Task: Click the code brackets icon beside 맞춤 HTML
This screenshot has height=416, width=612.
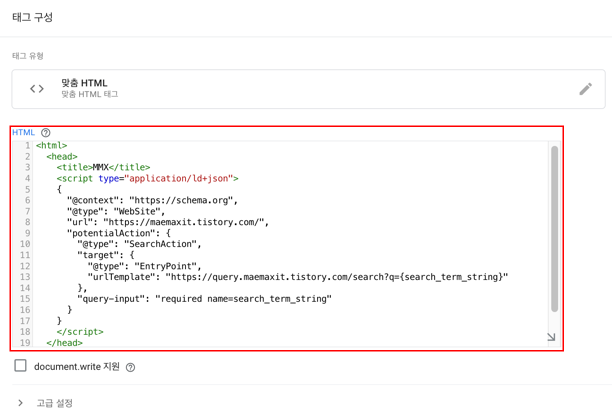Action: [37, 89]
